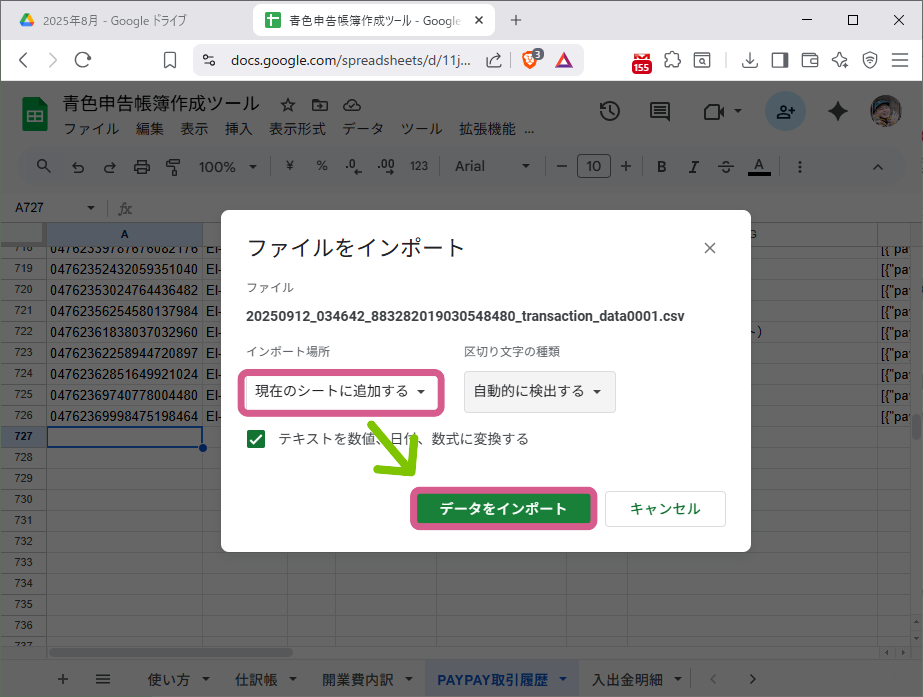Toggle strikethrough formatting
Viewport: 923px width, 697px height.
click(725, 166)
